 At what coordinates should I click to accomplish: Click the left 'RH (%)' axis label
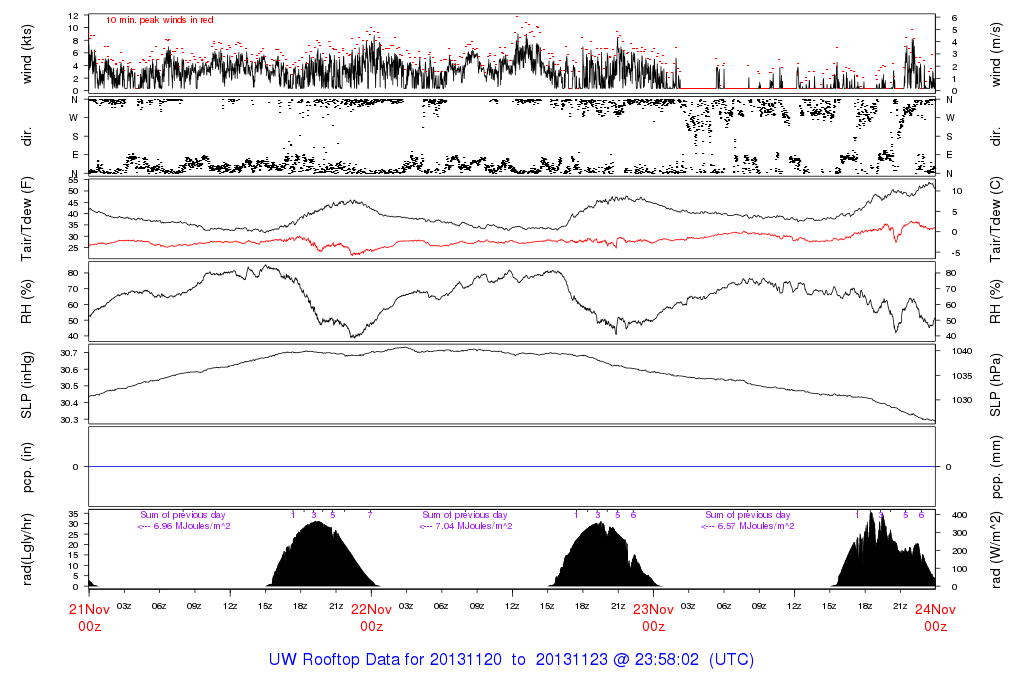tap(28, 302)
